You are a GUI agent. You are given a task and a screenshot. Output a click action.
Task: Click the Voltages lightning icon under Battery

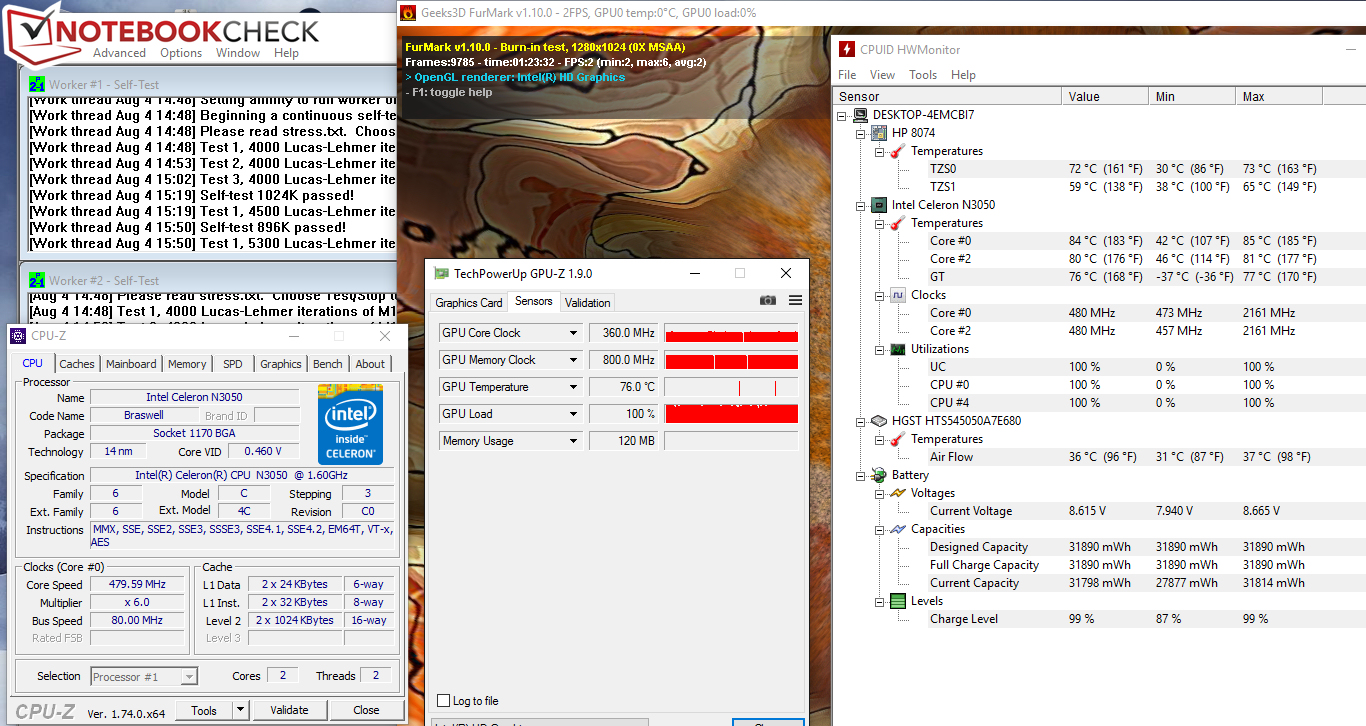(898, 493)
